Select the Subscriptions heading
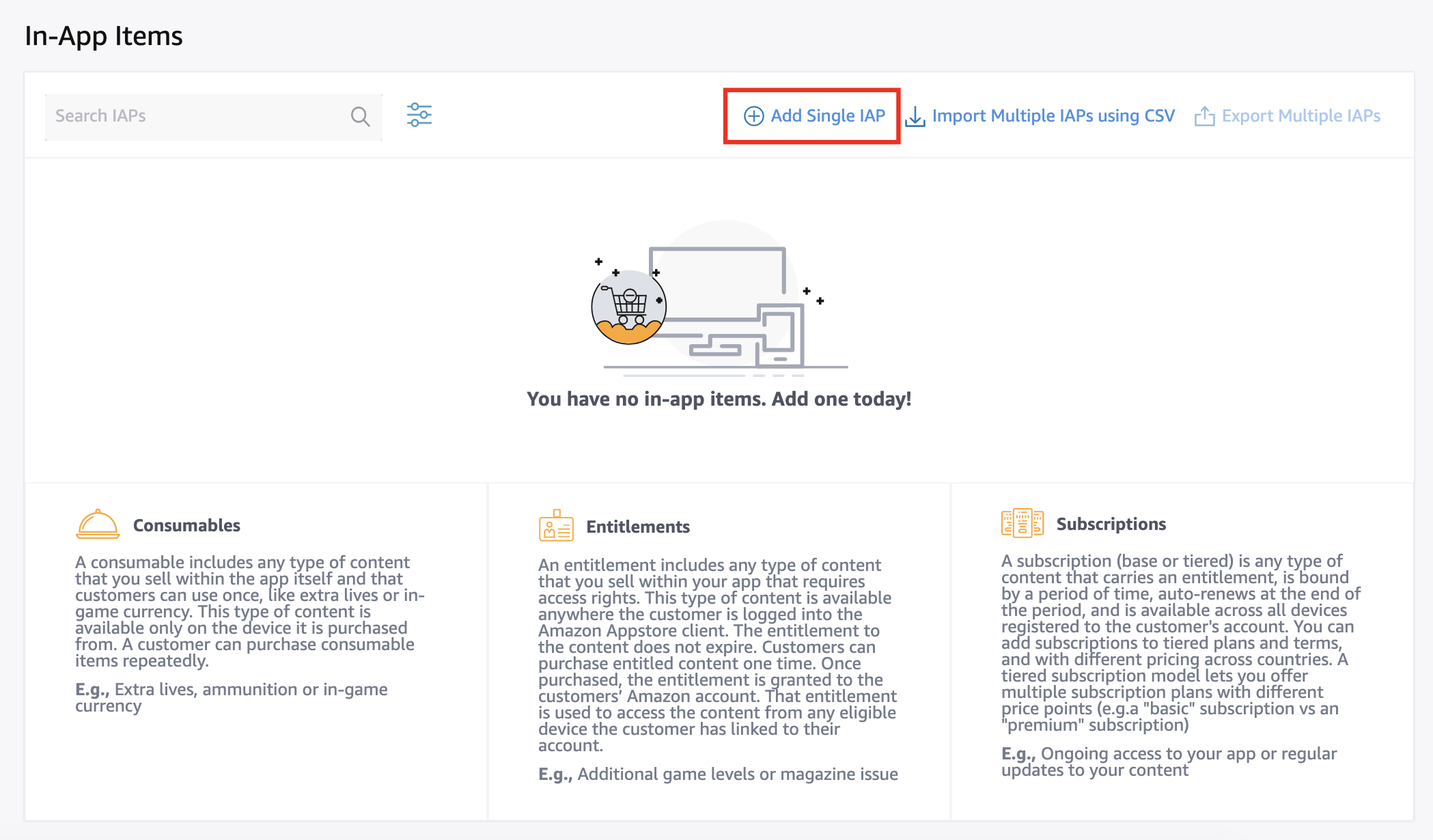1433x840 pixels. pyautogui.click(x=1111, y=524)
